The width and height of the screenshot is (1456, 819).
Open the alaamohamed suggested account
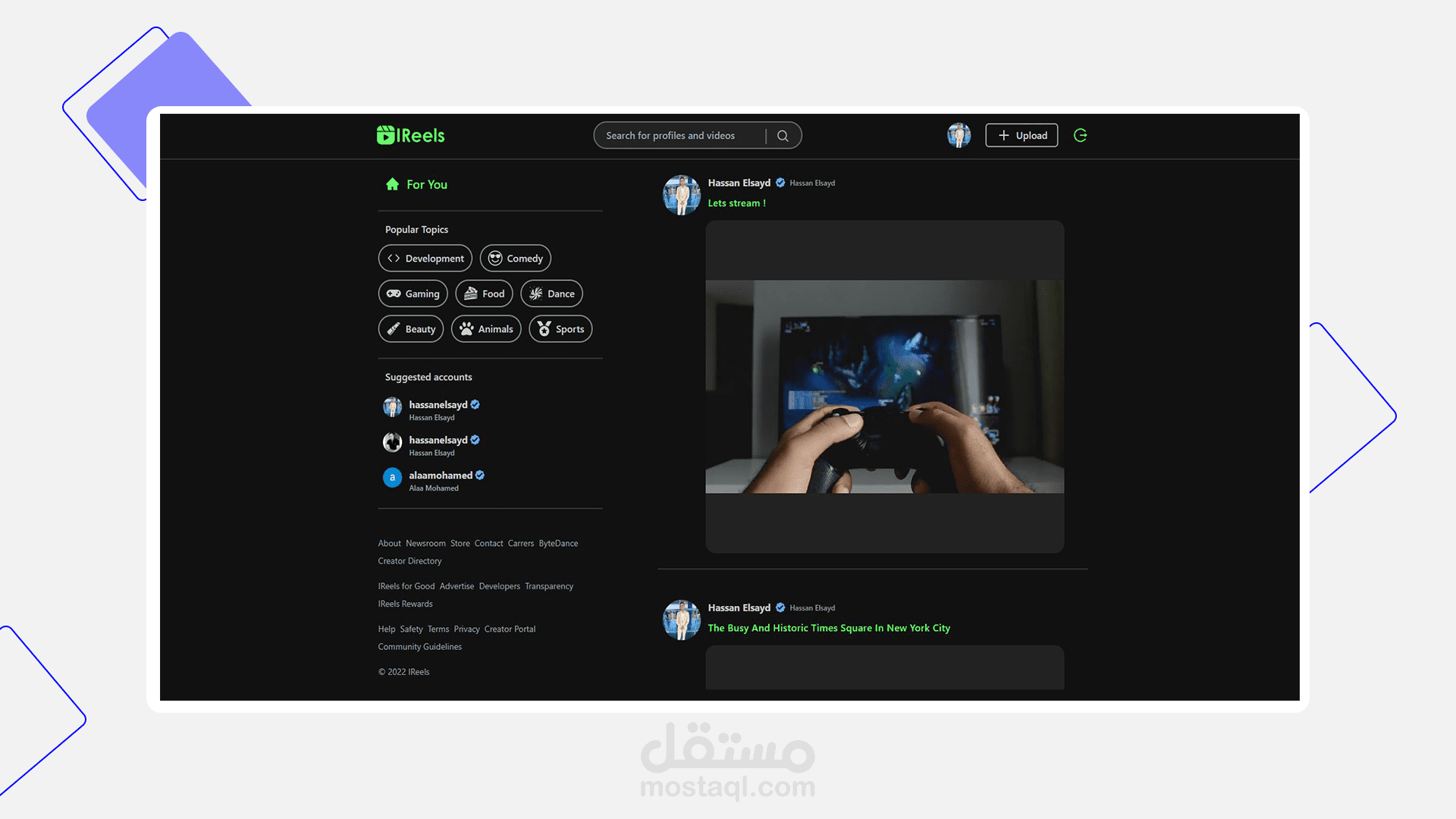click(441, 475)
